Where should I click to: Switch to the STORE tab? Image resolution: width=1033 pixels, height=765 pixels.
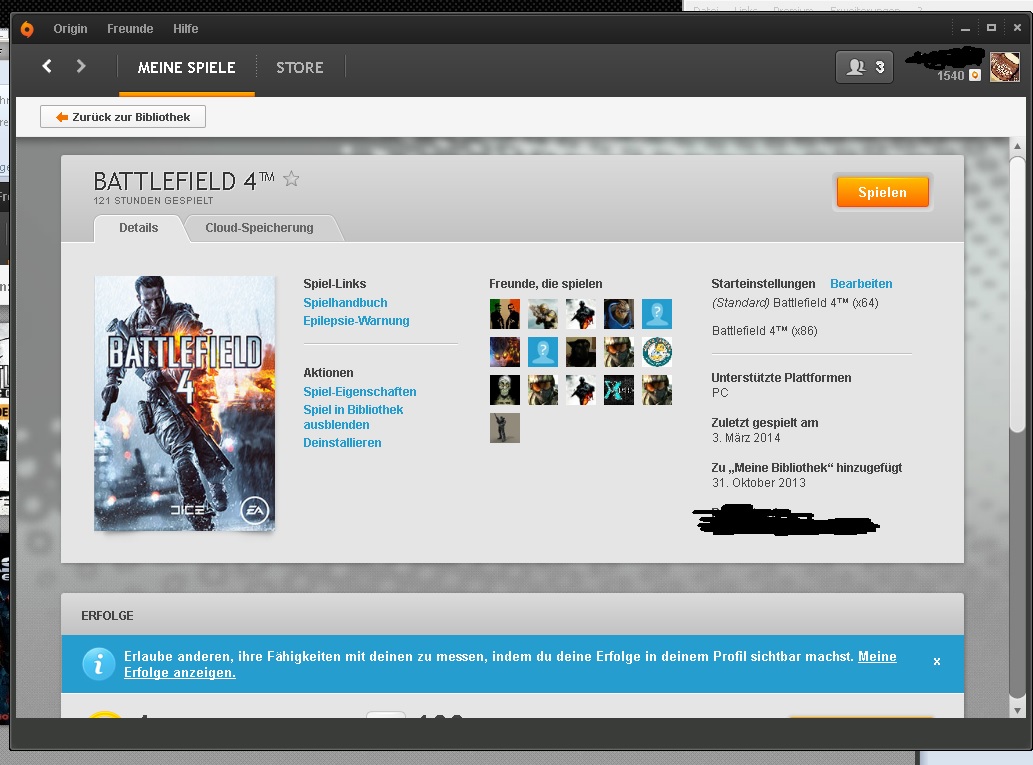[x=300, y=68]
